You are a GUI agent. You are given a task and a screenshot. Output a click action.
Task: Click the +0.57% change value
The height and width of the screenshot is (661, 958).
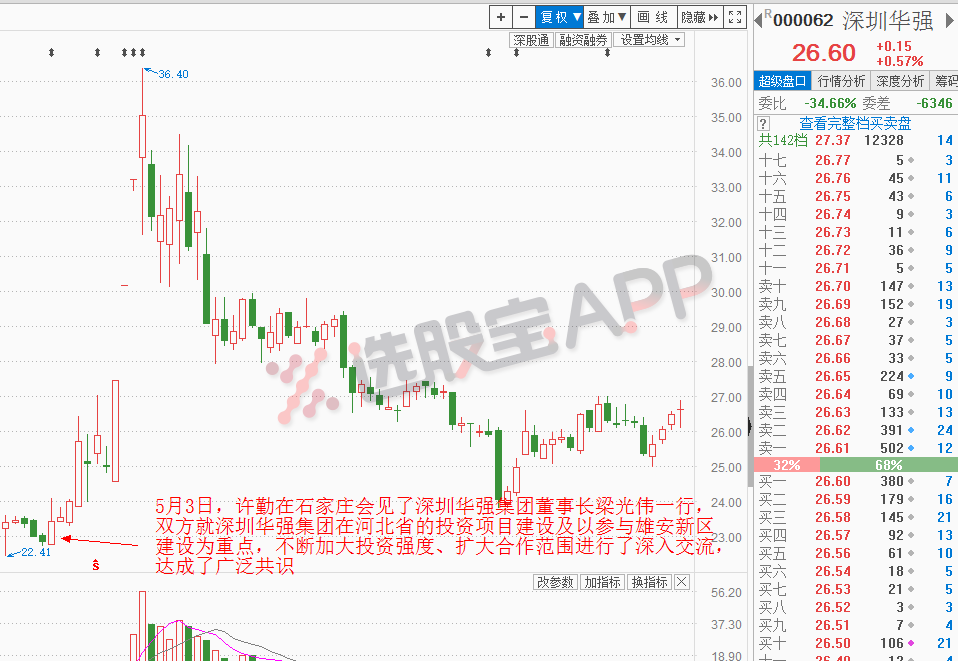[899, 61]
